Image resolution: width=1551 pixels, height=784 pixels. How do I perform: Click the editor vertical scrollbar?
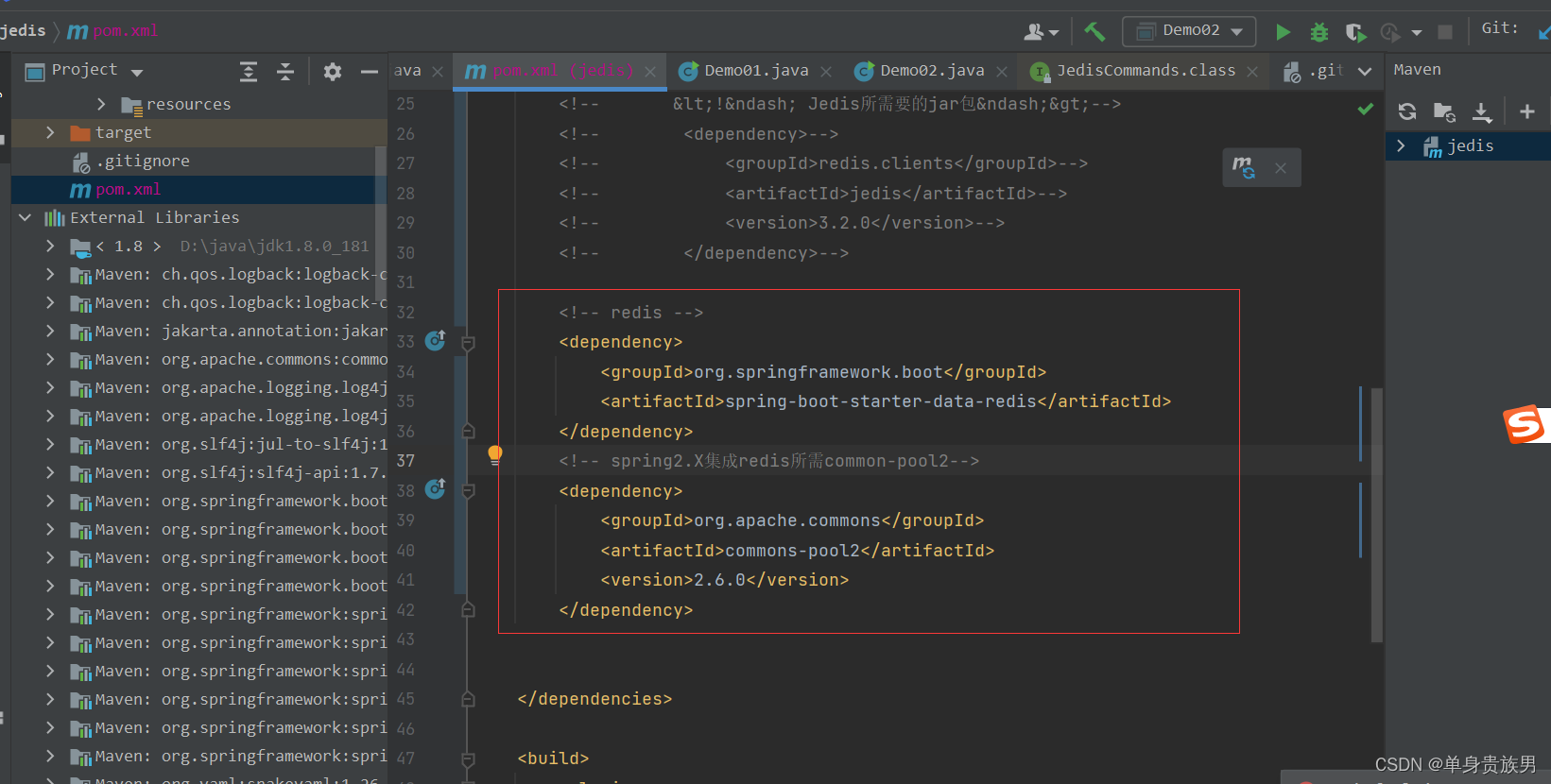click(1377, 515)
